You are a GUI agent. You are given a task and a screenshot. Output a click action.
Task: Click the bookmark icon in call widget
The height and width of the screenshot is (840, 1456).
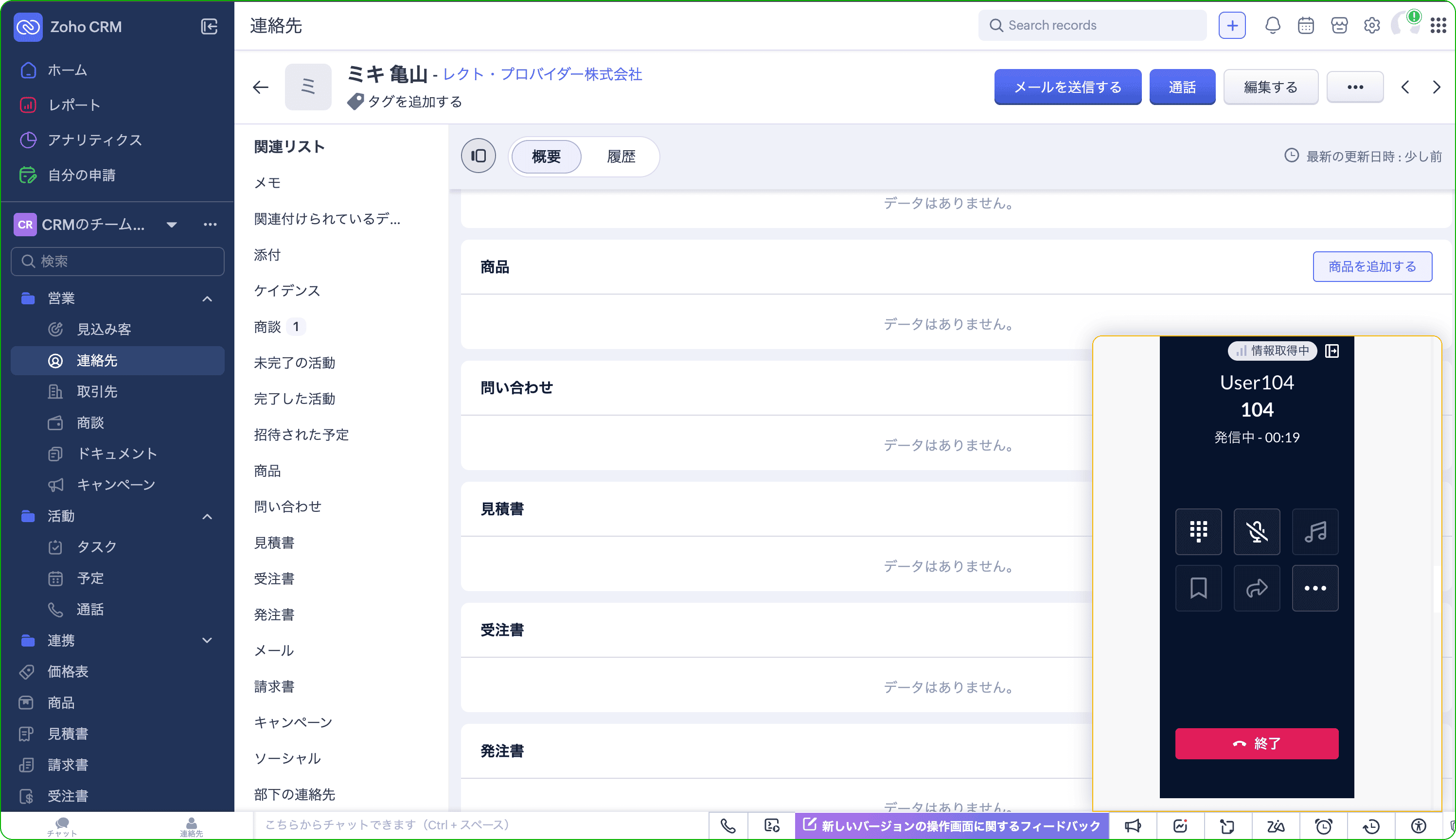point(1198,588)
